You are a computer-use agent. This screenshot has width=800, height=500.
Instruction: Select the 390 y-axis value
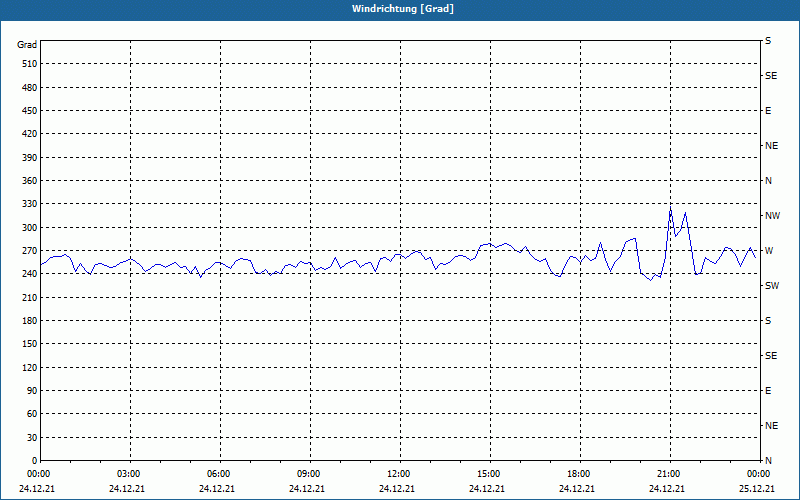click(30, 158)
